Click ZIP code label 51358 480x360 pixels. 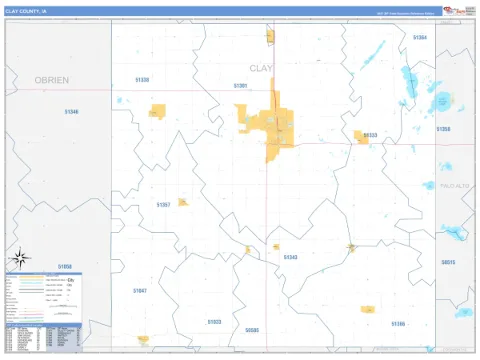443,129
